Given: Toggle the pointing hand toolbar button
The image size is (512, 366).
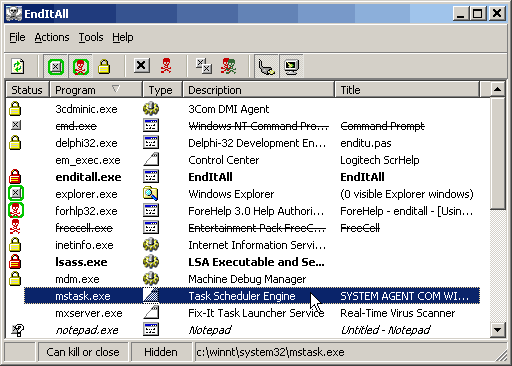Looking at the screenshot, I should click(x=266, y=66).
